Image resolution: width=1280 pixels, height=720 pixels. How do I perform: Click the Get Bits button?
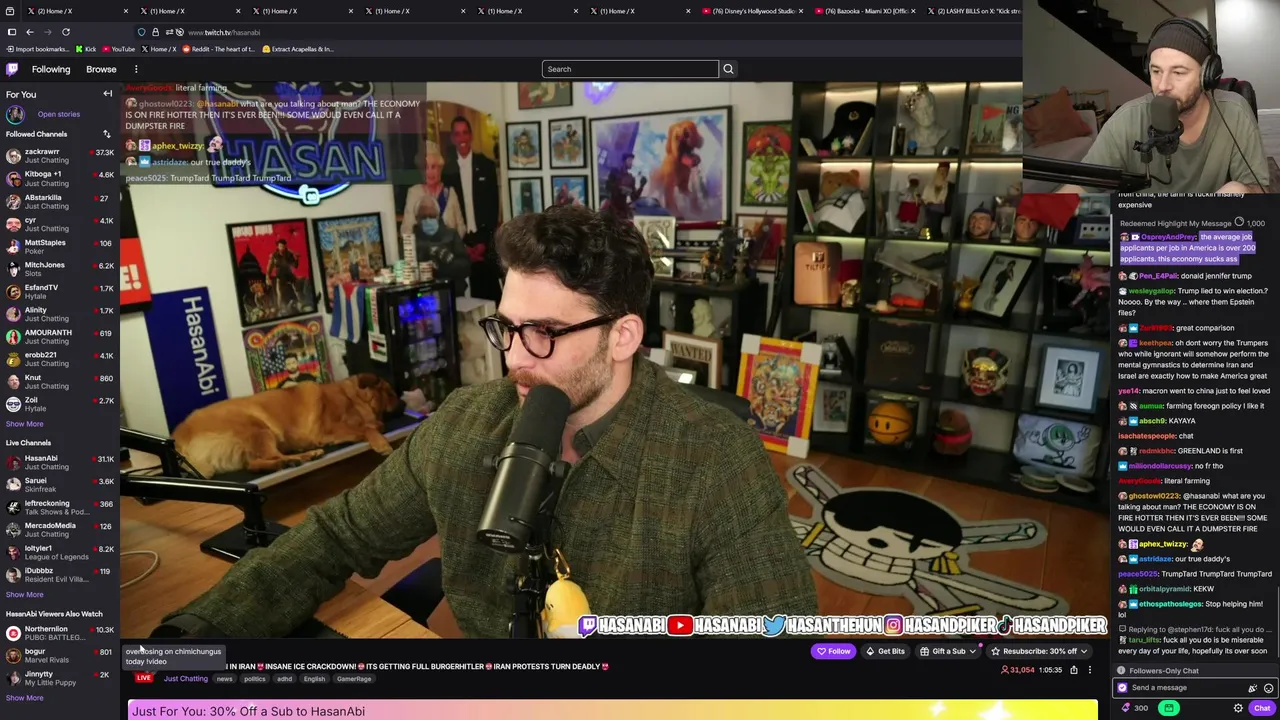tap(885, 651)
